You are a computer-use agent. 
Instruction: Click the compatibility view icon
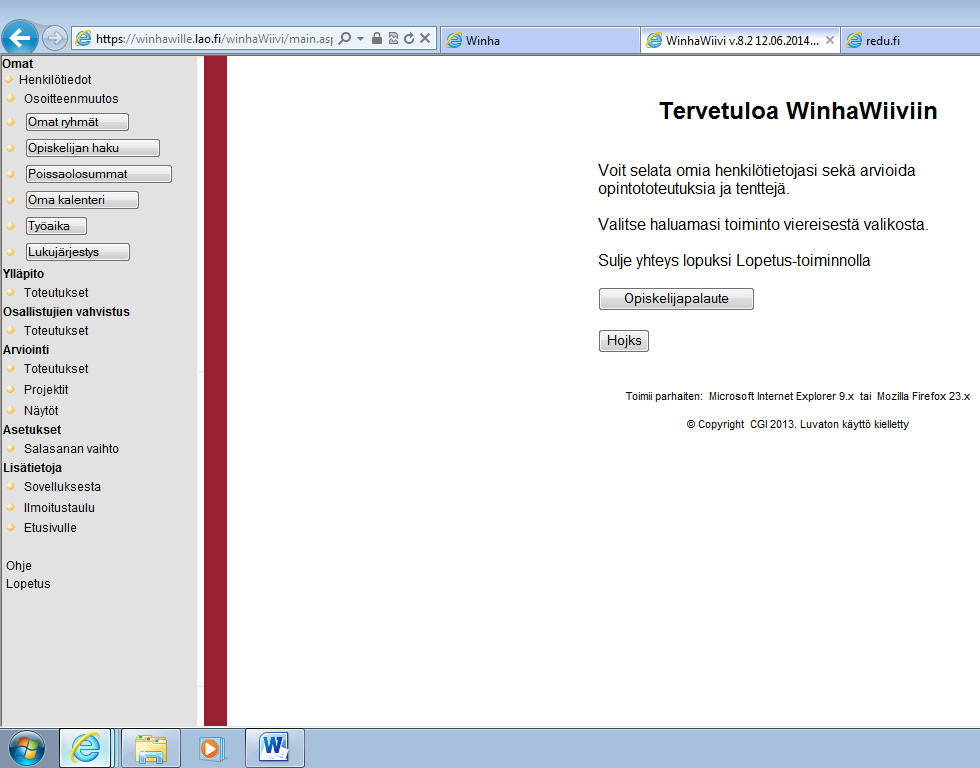pyautogui.click(x=393, y=39)
